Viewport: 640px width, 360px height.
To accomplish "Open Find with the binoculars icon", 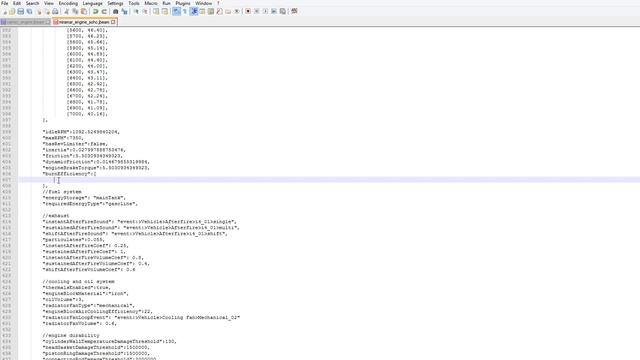I will pos(116,11).
